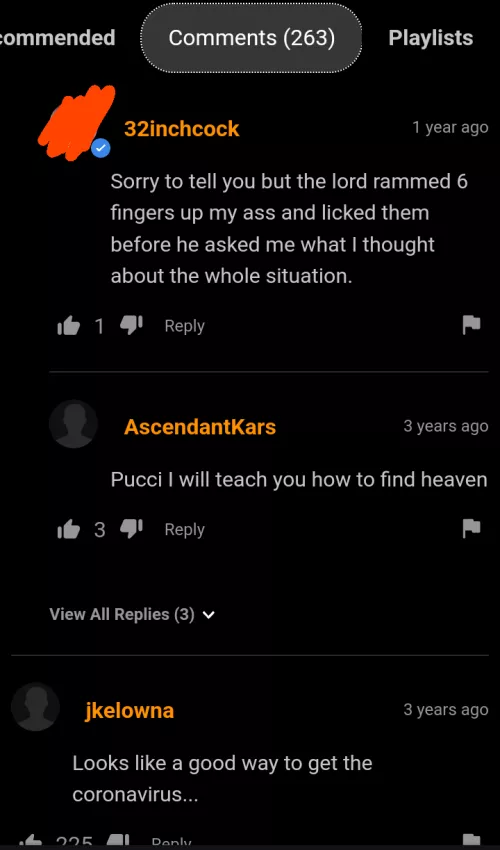Image resolution: width=500 pixels, height=850 pixels.
Task: Report AscendantKars' comment with flag icon
Action: (471, 529)
